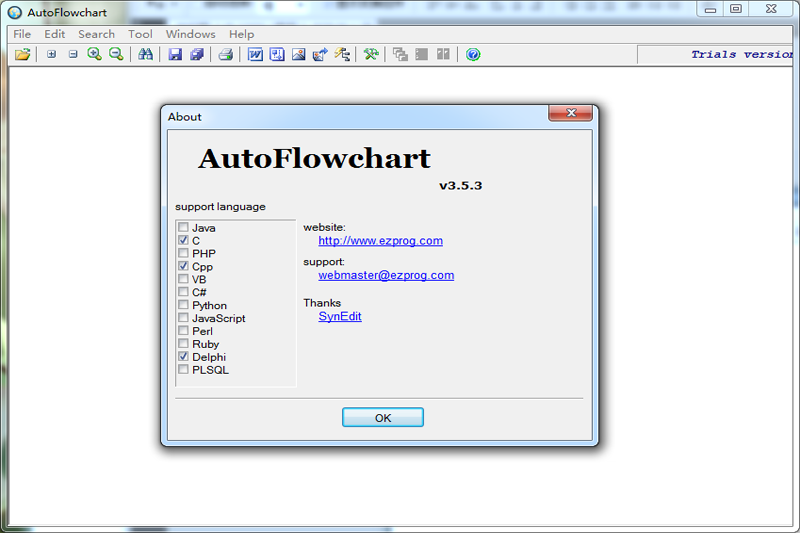This screenshot has width=800, height=533.
Task: Open help with the blue question icon
Action: (x=473, y=54)
